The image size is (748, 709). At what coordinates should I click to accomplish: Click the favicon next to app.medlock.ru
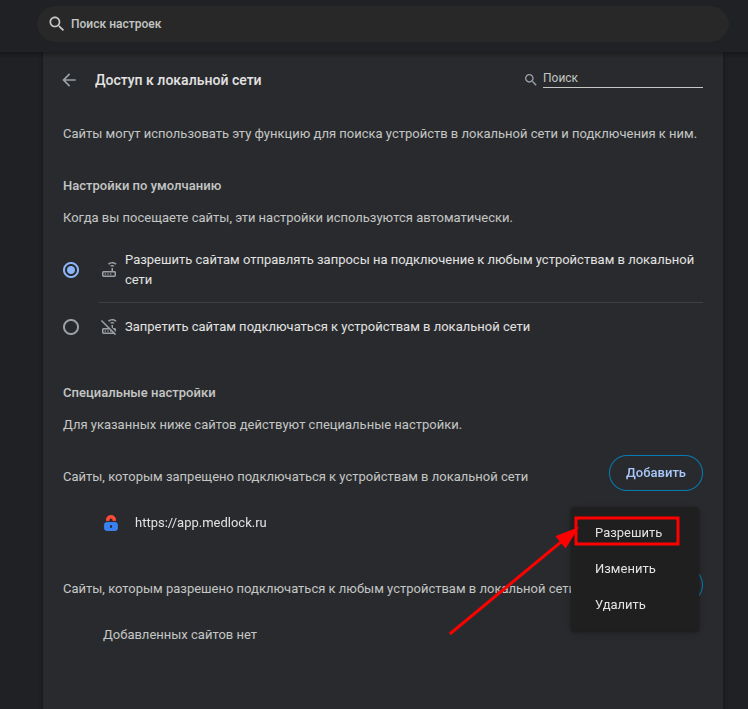coord(111,522)
